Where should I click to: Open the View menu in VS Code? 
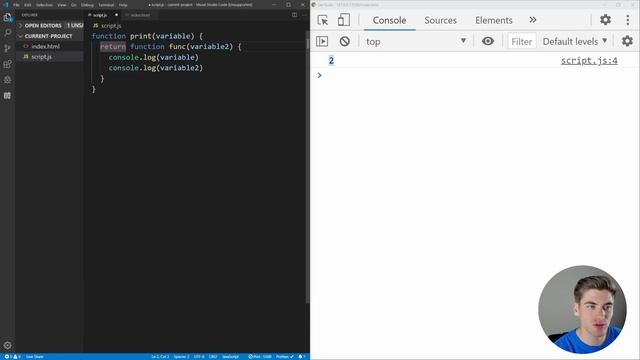click(62, 5)
